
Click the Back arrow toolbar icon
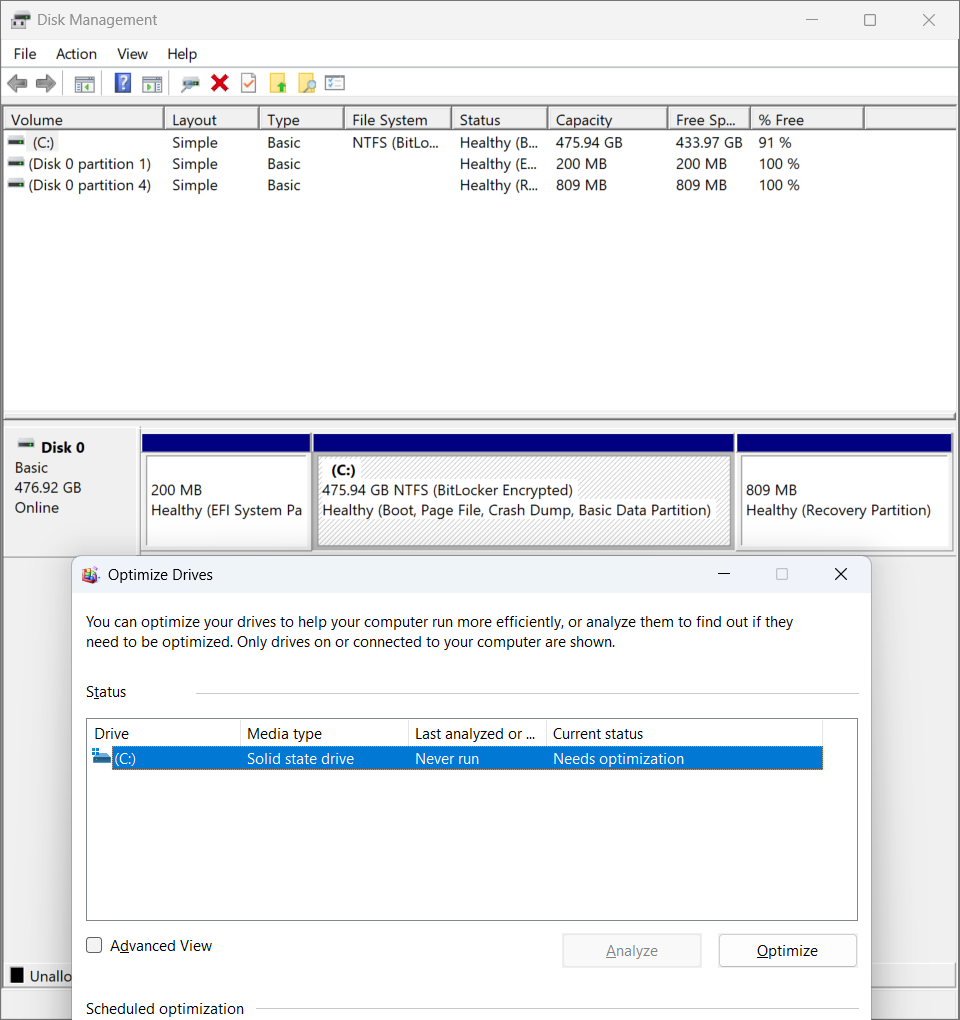coord(17,83)
